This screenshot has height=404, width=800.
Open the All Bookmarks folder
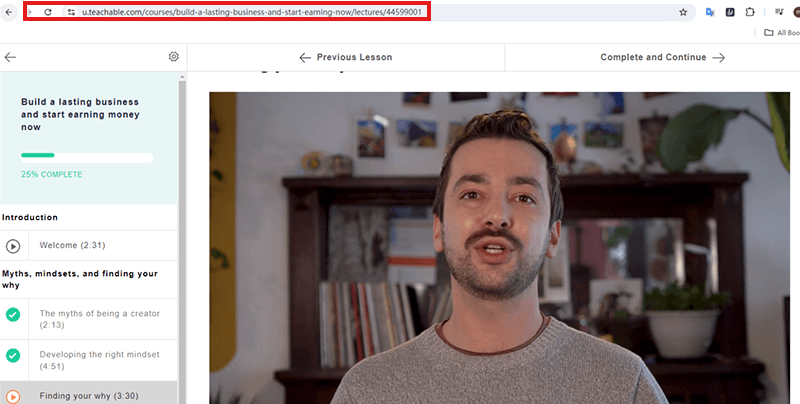point(782,33)
